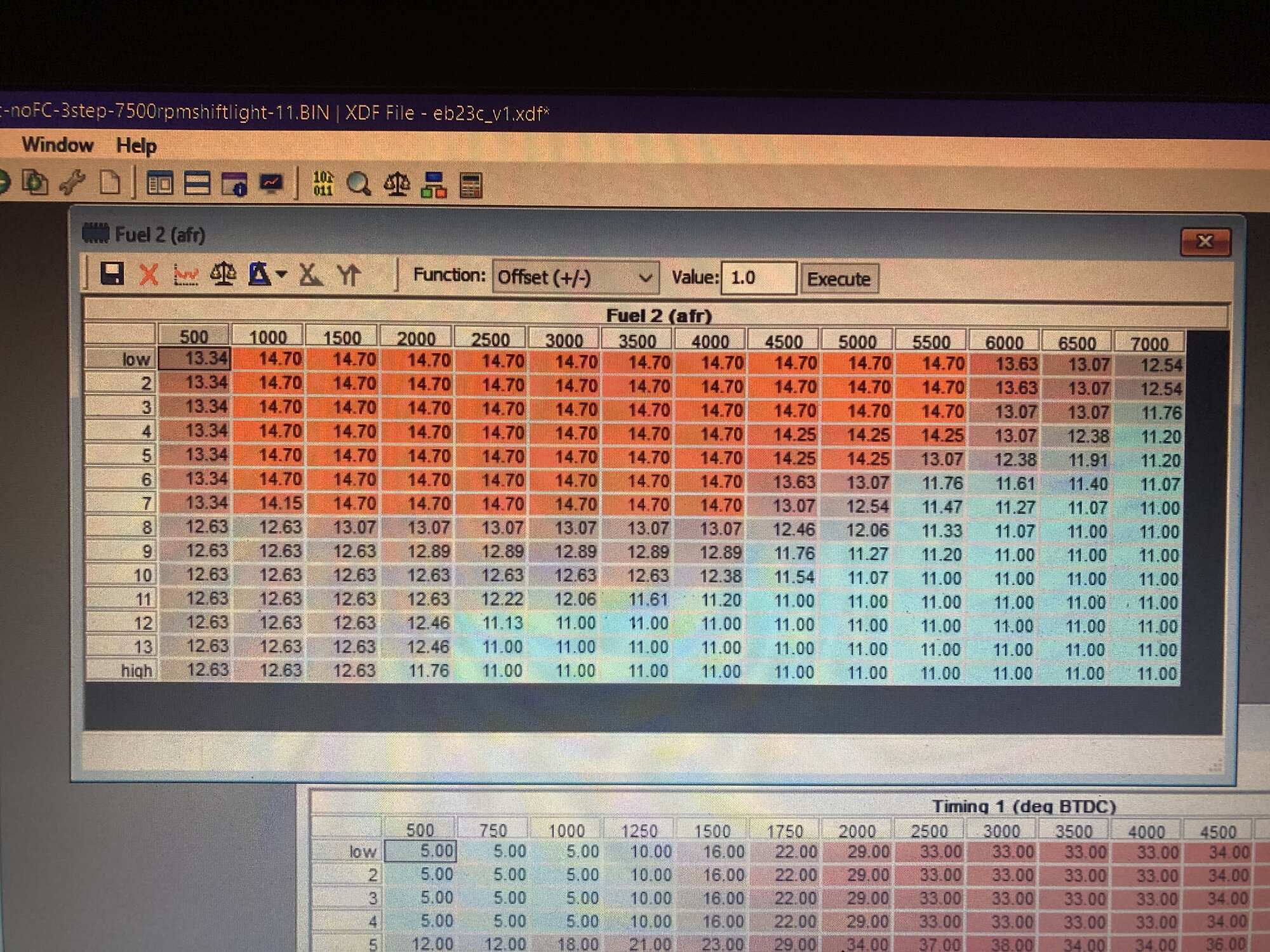1270x952 pixels.
Task: Select the 500 column header in Fuel 2
Action: coord(194,336)
